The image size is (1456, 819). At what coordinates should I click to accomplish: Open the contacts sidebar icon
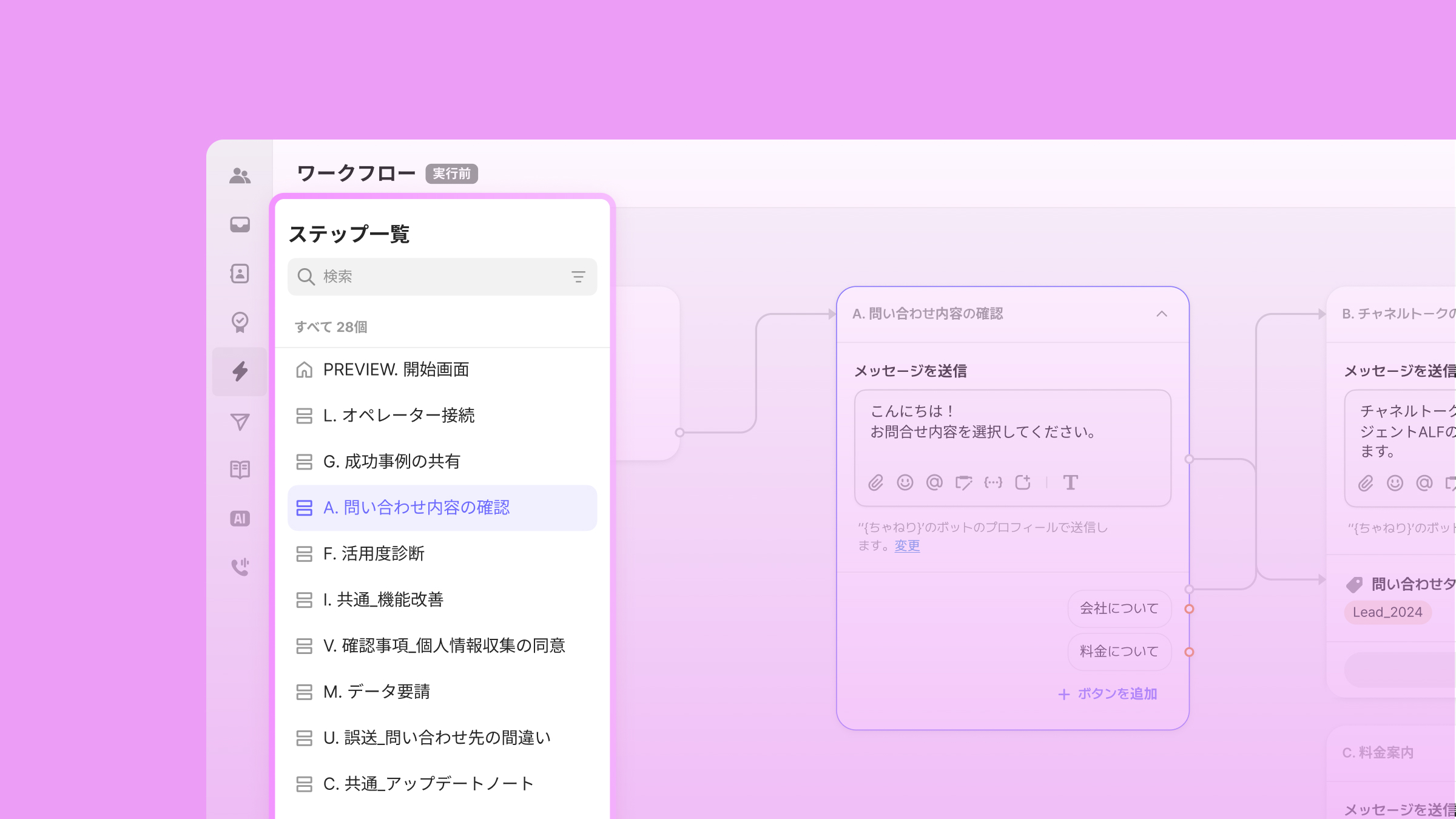240,274
